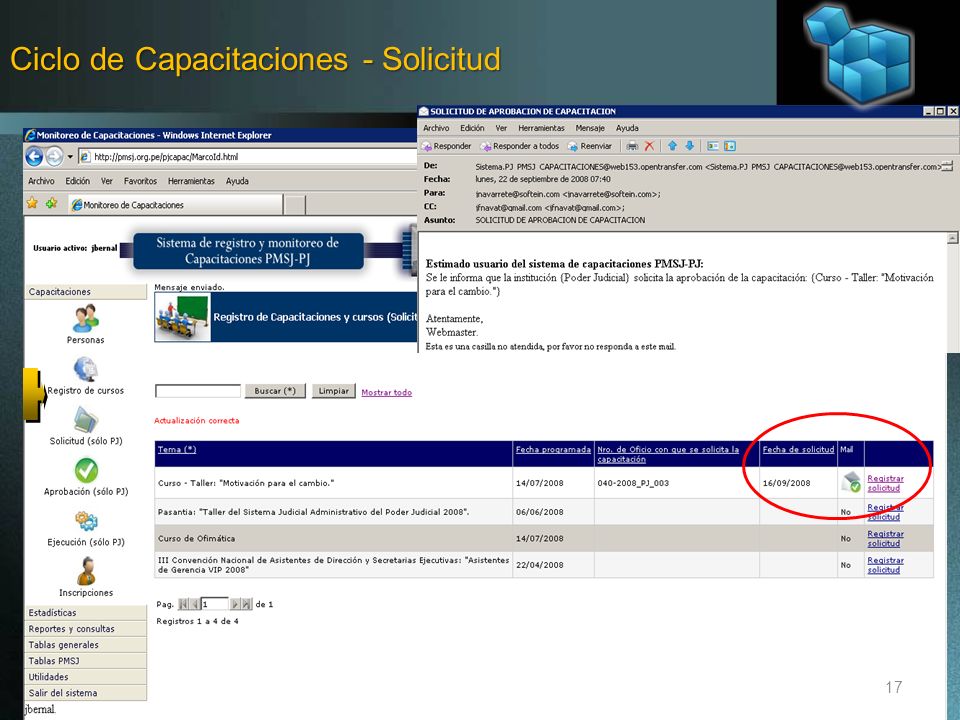This screenshot has width=960, height=720.
Task: Expand the Capacitaciones sidebar section
Action: 86,292
